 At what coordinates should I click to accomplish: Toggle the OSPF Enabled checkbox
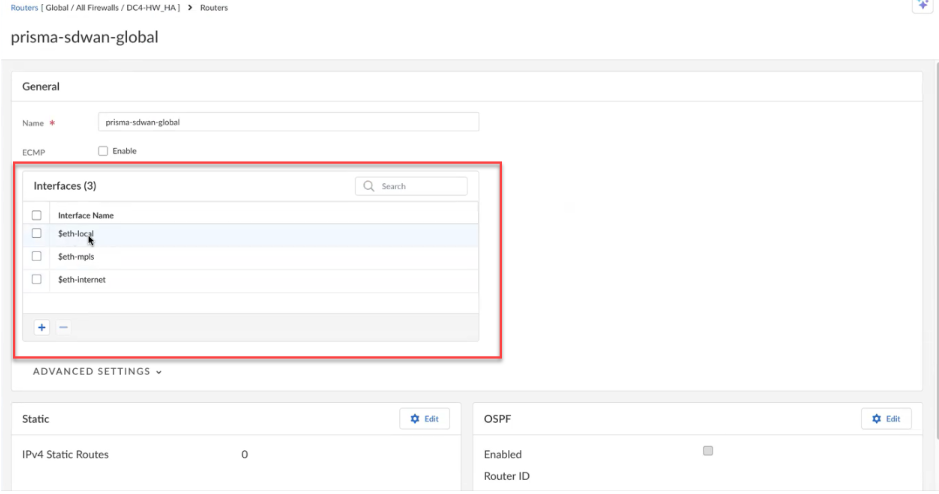[x=708, y=451]
